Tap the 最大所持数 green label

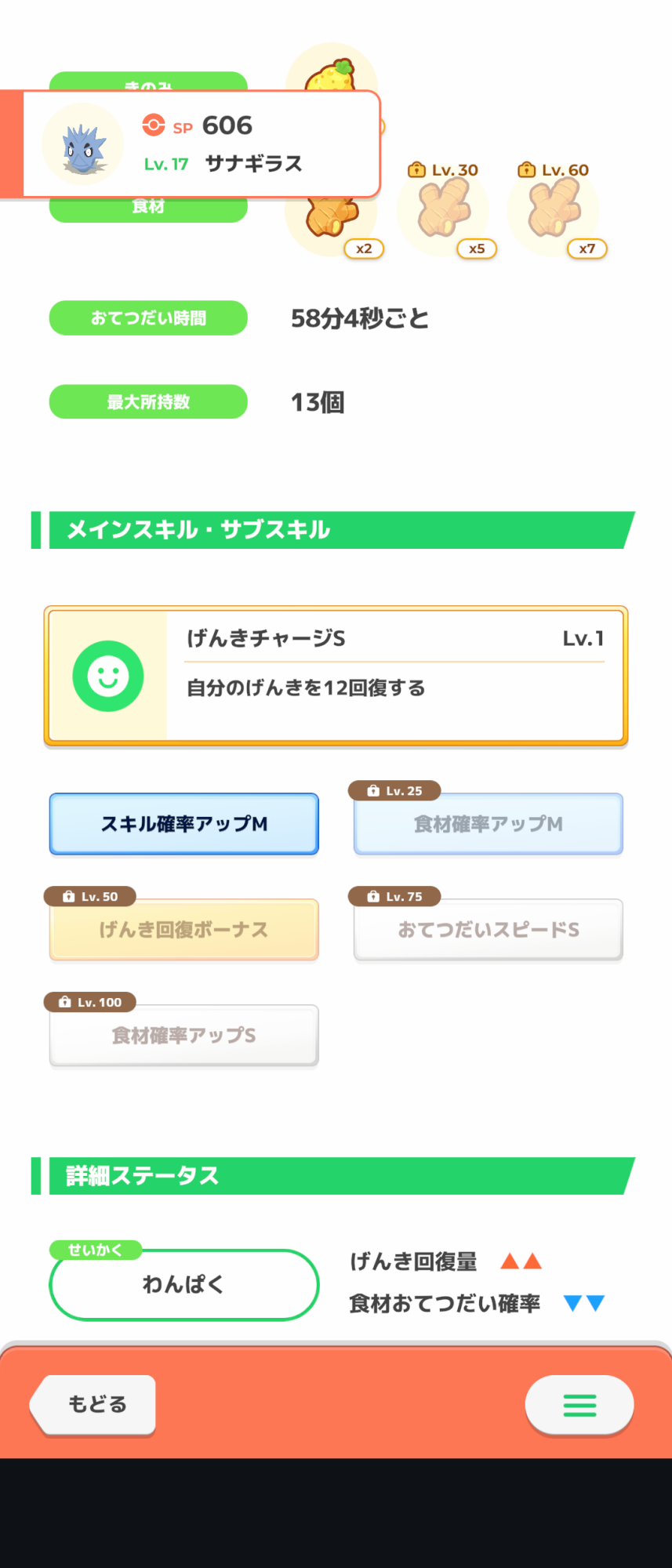148,402
